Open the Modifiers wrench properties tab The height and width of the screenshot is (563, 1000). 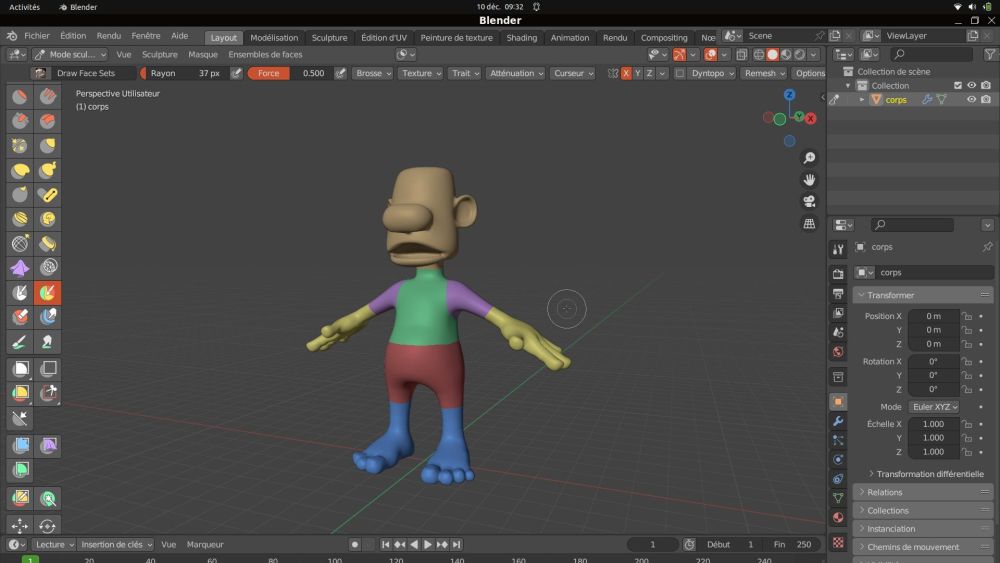tap(838, 421)
